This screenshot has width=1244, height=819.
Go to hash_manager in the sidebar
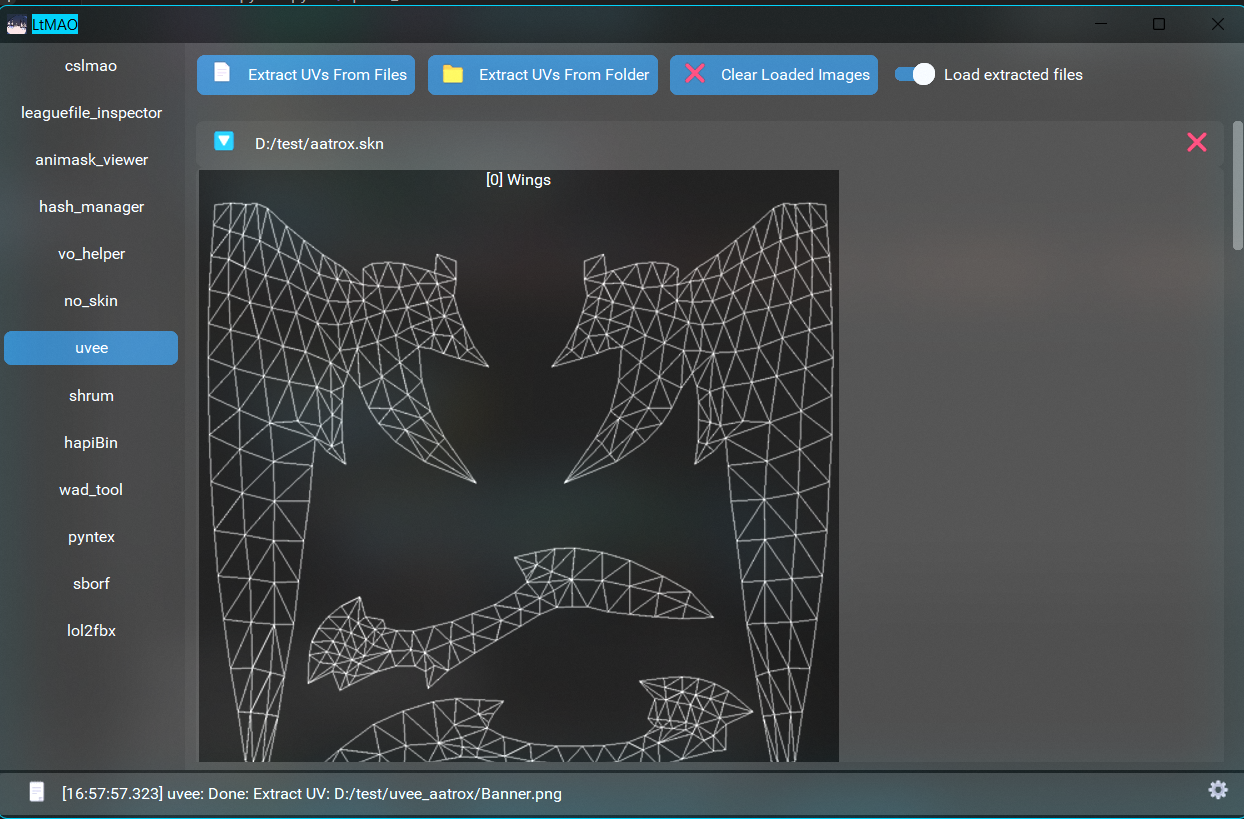coord(91,207)
